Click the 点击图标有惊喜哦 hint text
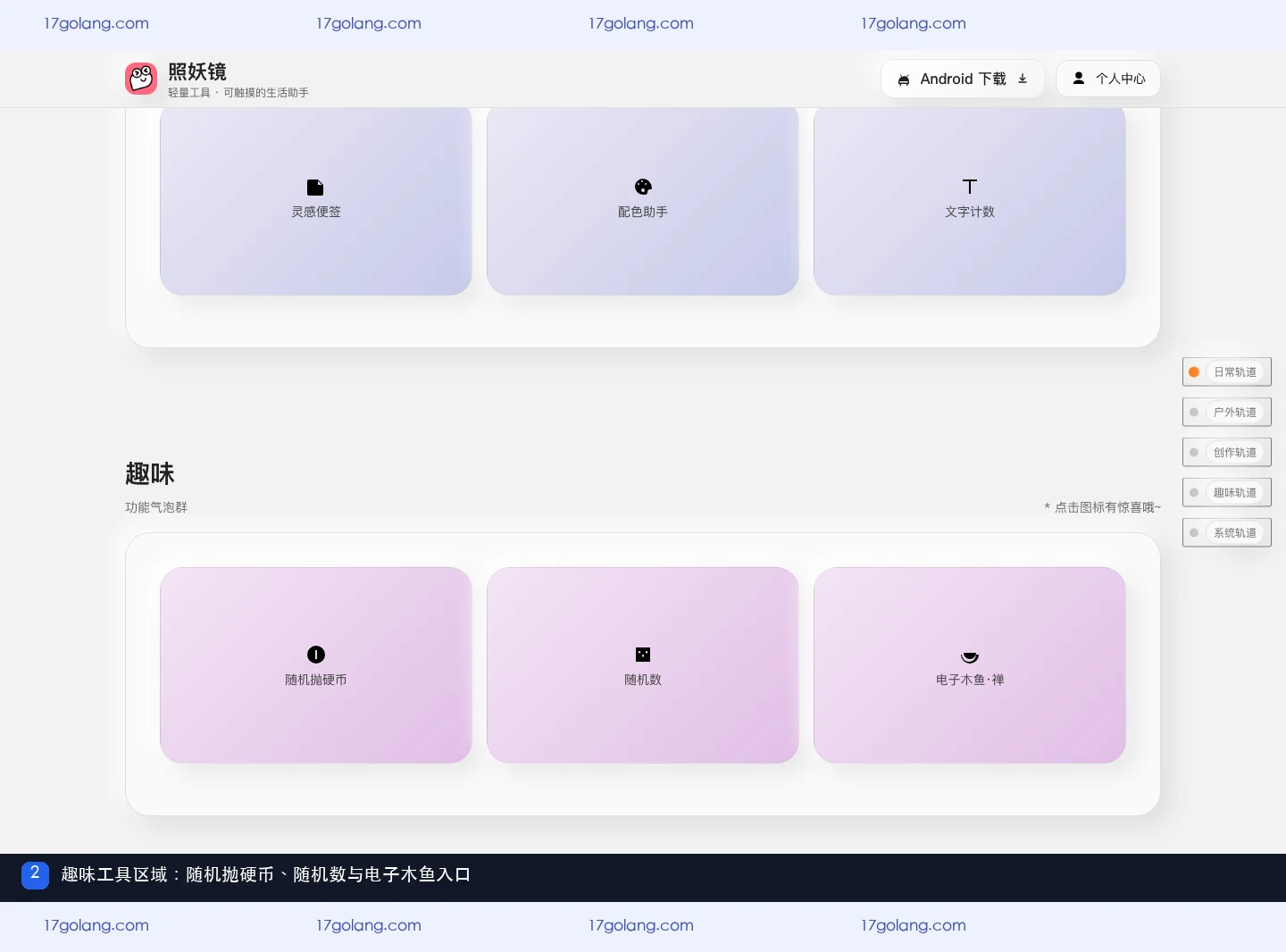1286x952 pixels. tap(1103, 507)
